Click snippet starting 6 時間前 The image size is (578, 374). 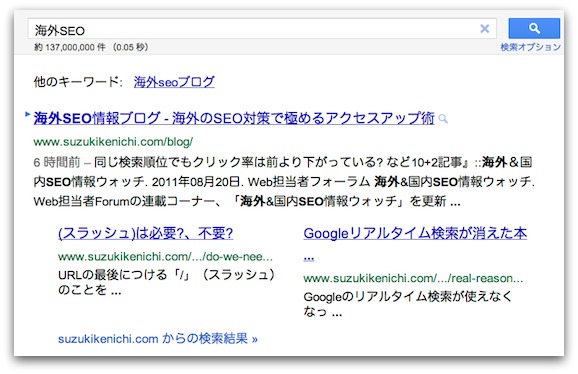pyautogui.click(x=284, y=182)
